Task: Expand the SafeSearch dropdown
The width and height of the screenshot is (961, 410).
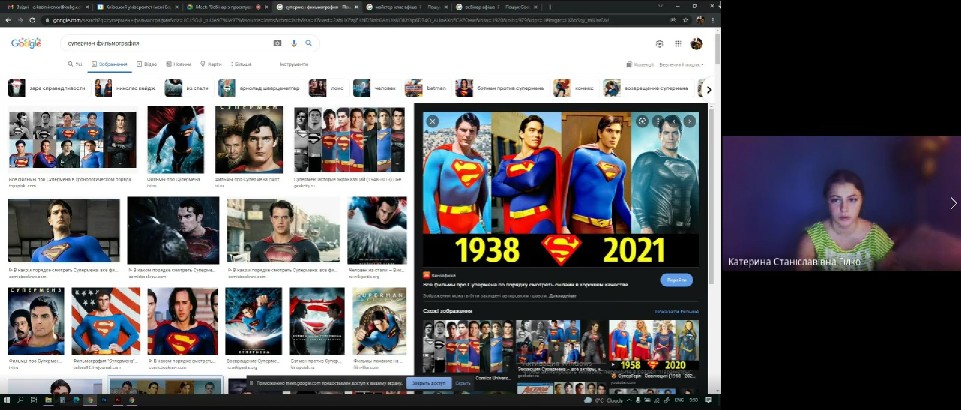Action: coord(682,64)
